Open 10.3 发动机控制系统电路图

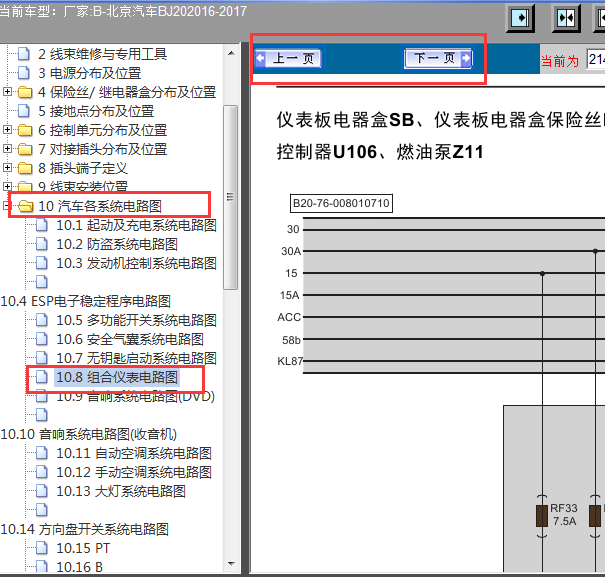click(136, 263)
